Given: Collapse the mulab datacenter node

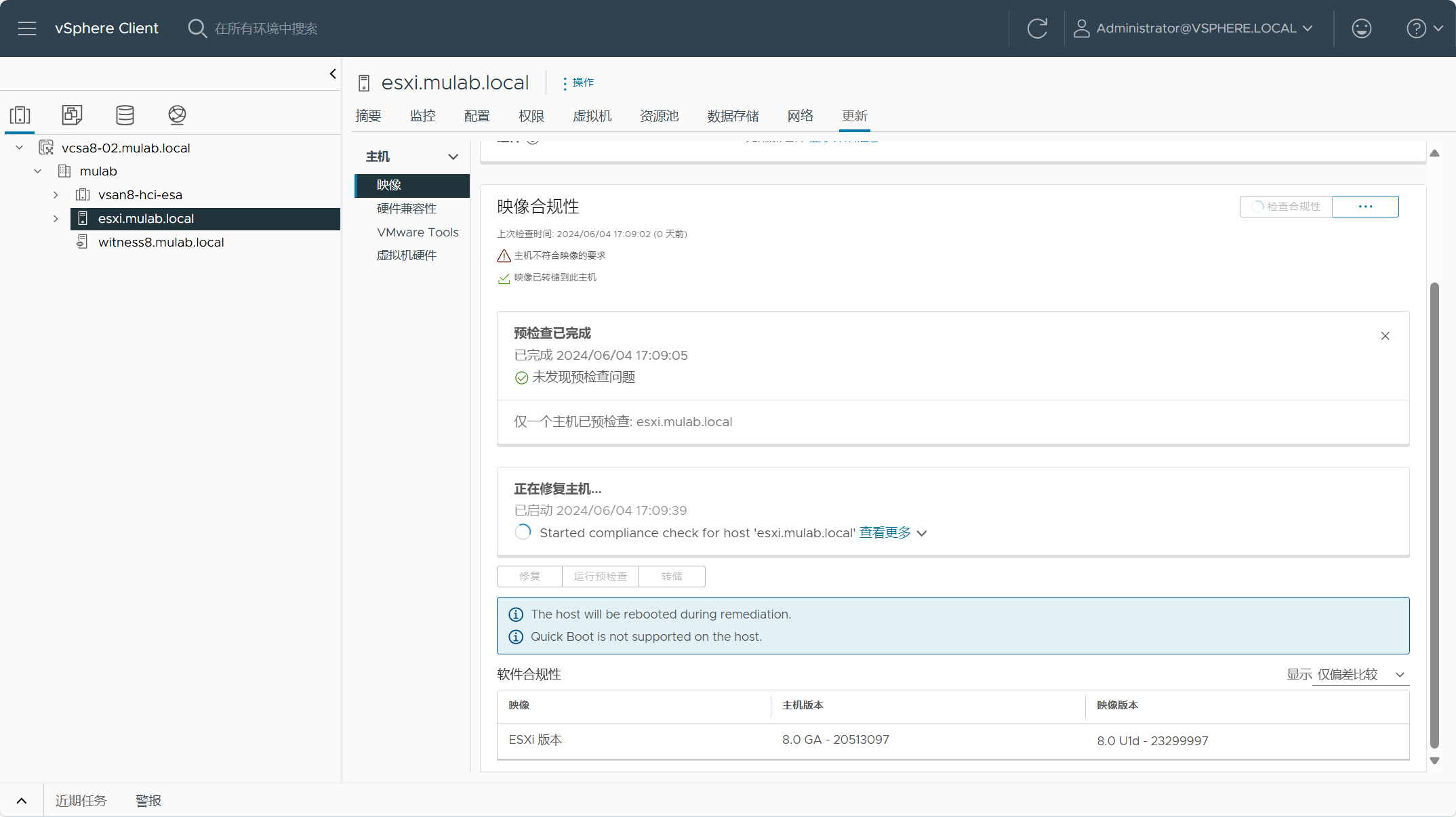Looking at the screenshot, I should pos(38,171).
